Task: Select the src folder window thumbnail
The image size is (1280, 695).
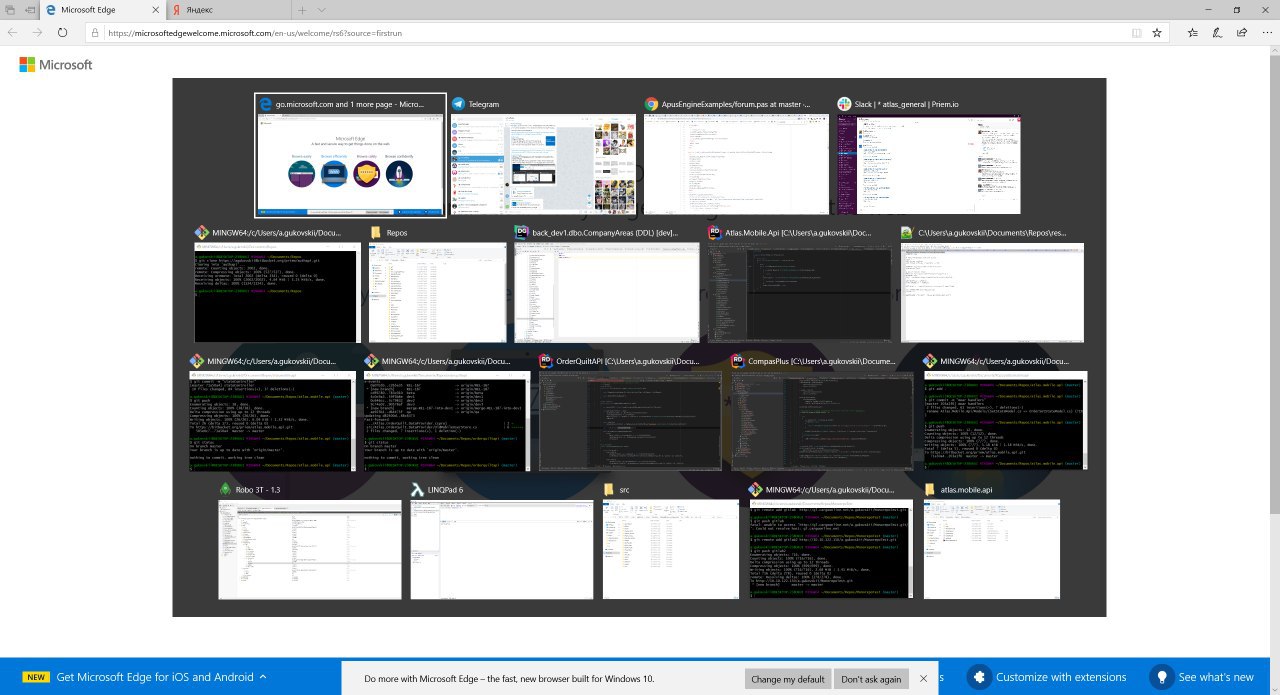Action: tap(672, 541)
